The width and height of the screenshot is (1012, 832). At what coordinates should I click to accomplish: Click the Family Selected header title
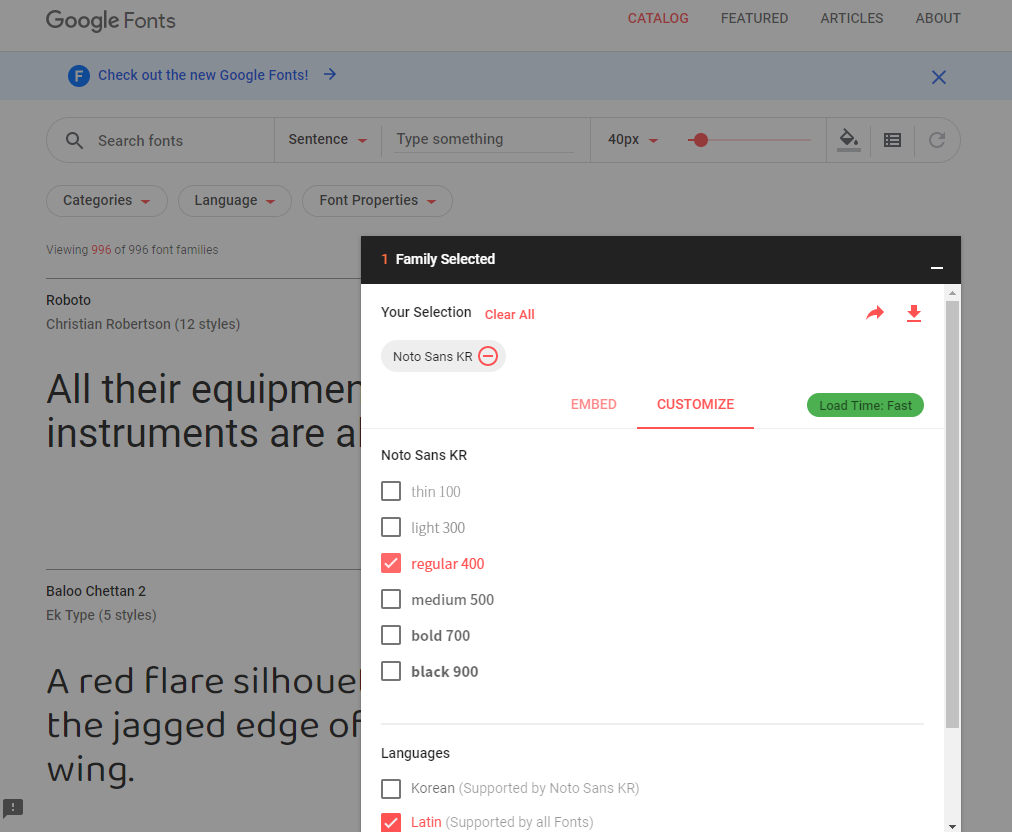tap(445, 259)
